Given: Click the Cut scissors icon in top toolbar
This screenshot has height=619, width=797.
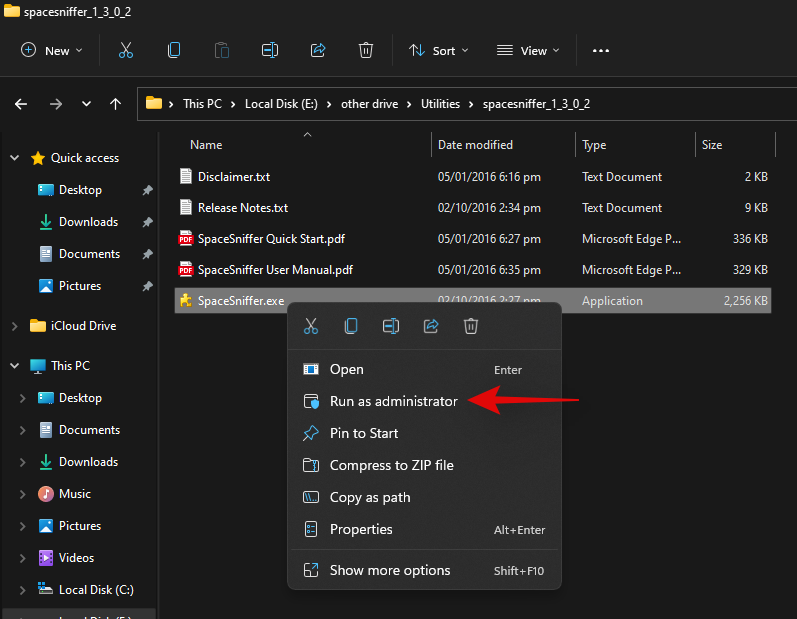Looking at the screenshot, I should pos(126,50).
